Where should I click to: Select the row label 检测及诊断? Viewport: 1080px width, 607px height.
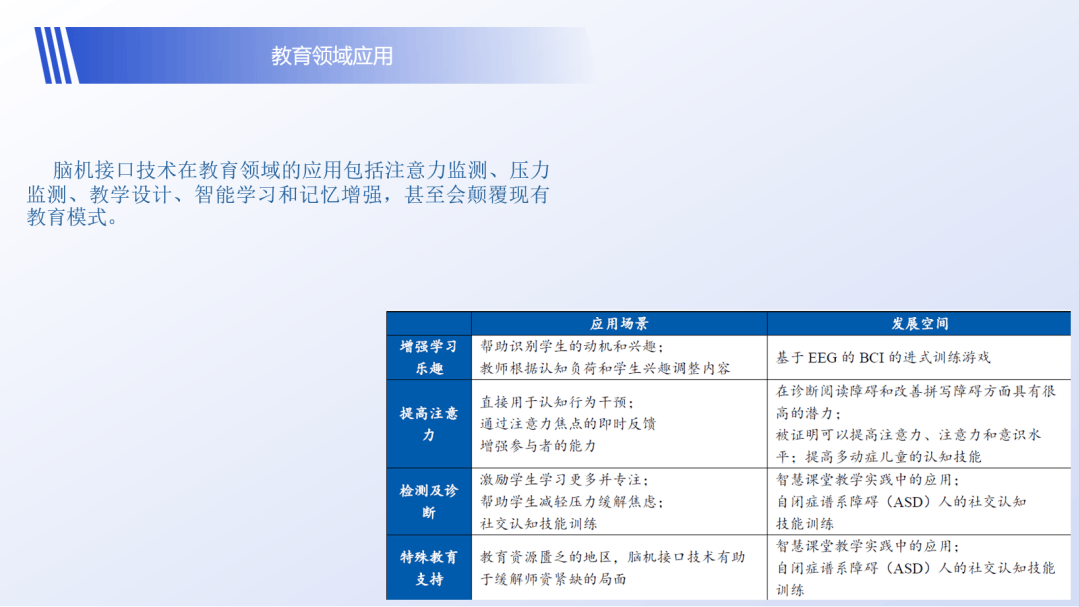pos(428,502)
